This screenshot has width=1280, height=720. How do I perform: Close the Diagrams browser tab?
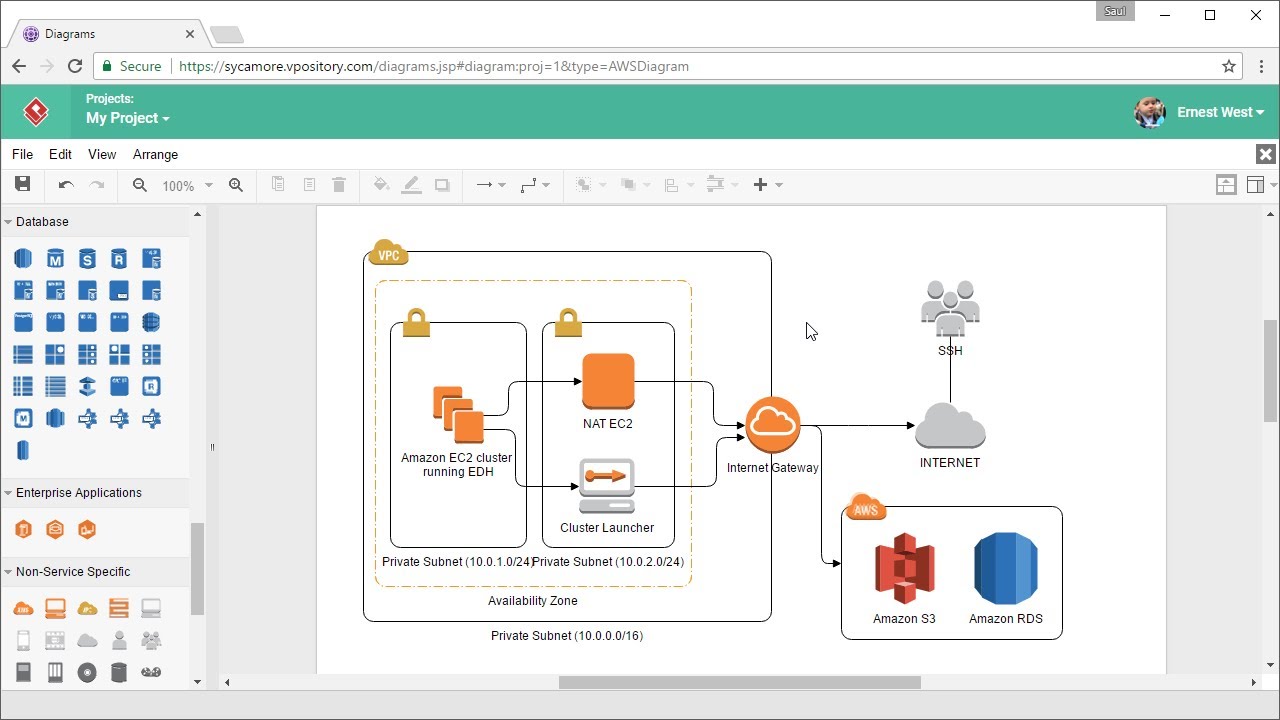point(190,34)
